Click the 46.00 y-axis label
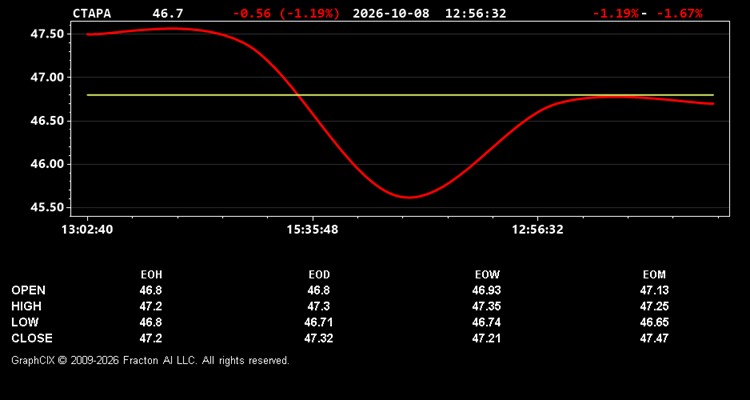 (x=47, y=164)
